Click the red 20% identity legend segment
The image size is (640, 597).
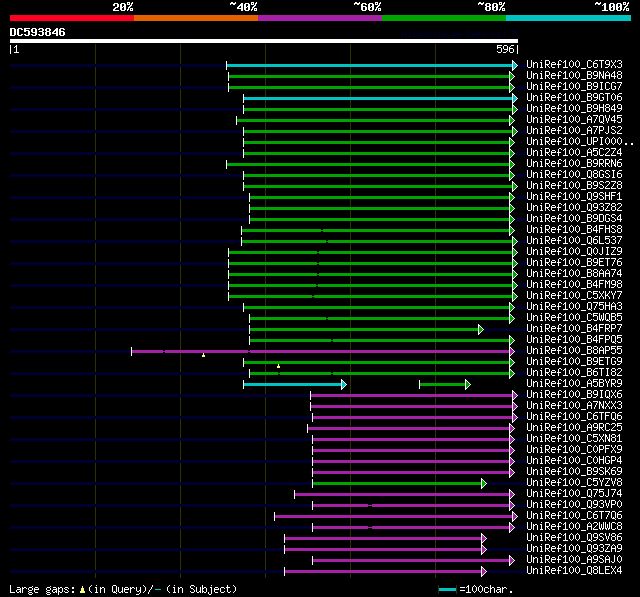pyautogui.click(x=72, y=18)
